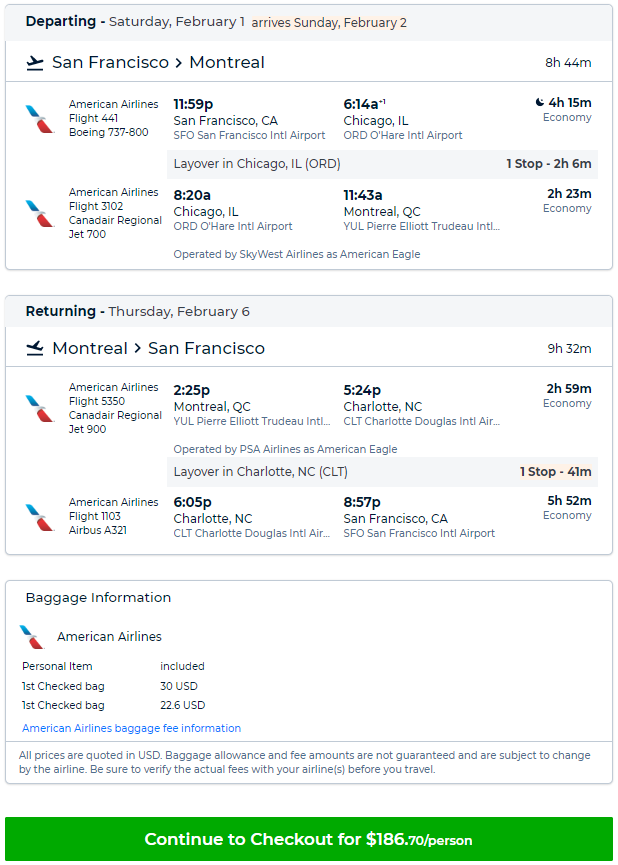Image resolution: width=618 pixels, height=865 pixels.
Task: Click the American Airlines logo for Flight 1103
Action: (x=39, y=517)
